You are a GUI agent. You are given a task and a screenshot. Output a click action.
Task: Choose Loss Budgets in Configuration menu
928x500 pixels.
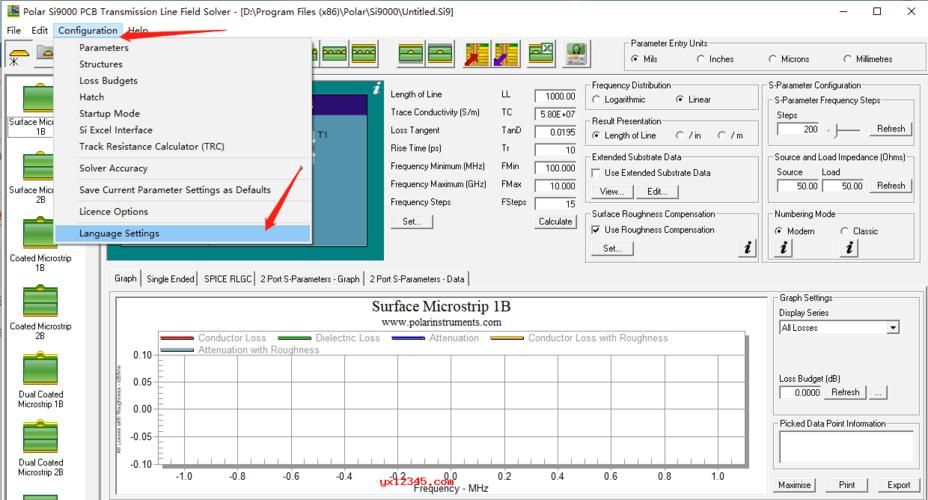tap(108, 80)
